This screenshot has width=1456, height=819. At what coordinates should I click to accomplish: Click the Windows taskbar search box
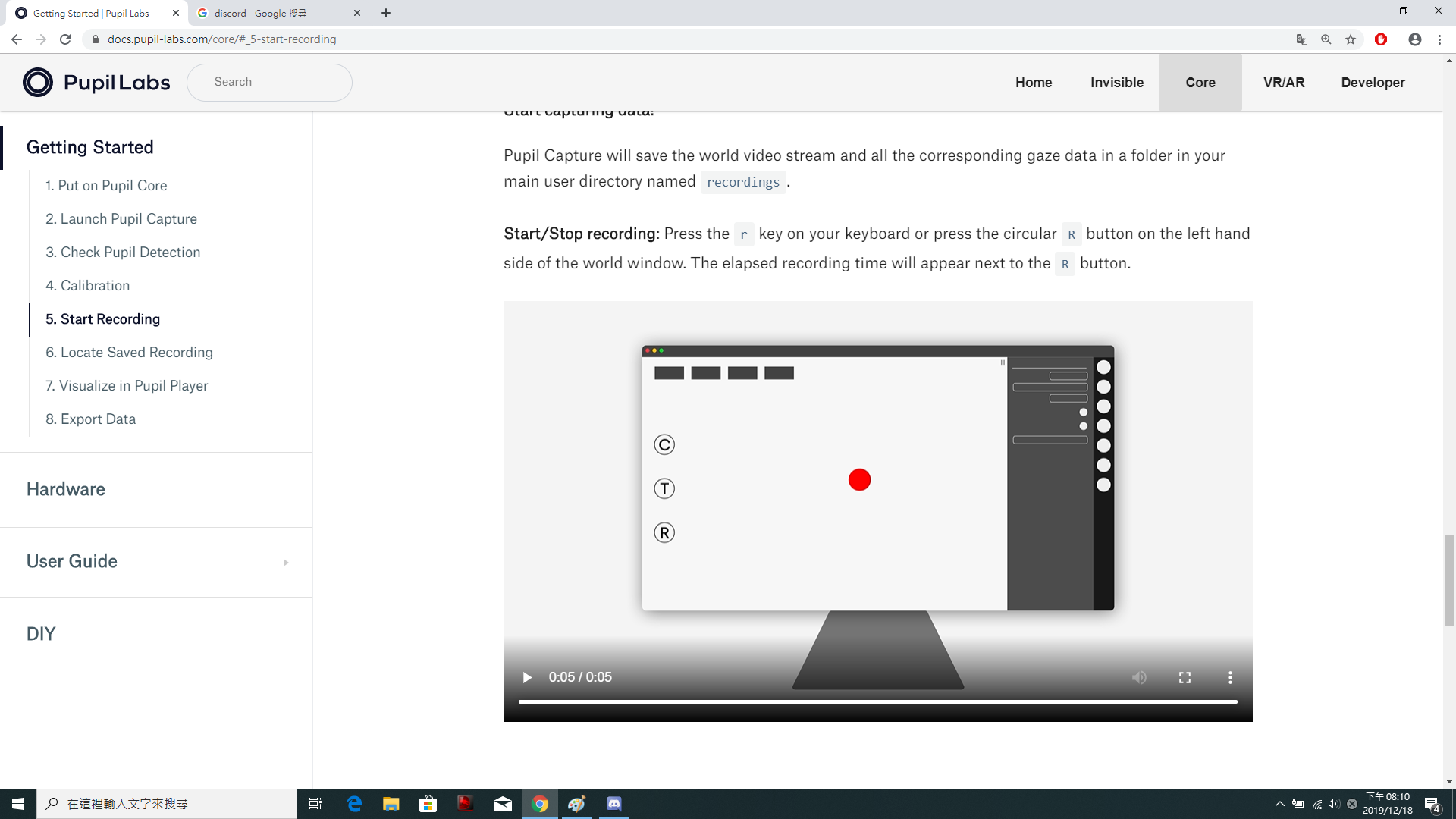[167, 804]
